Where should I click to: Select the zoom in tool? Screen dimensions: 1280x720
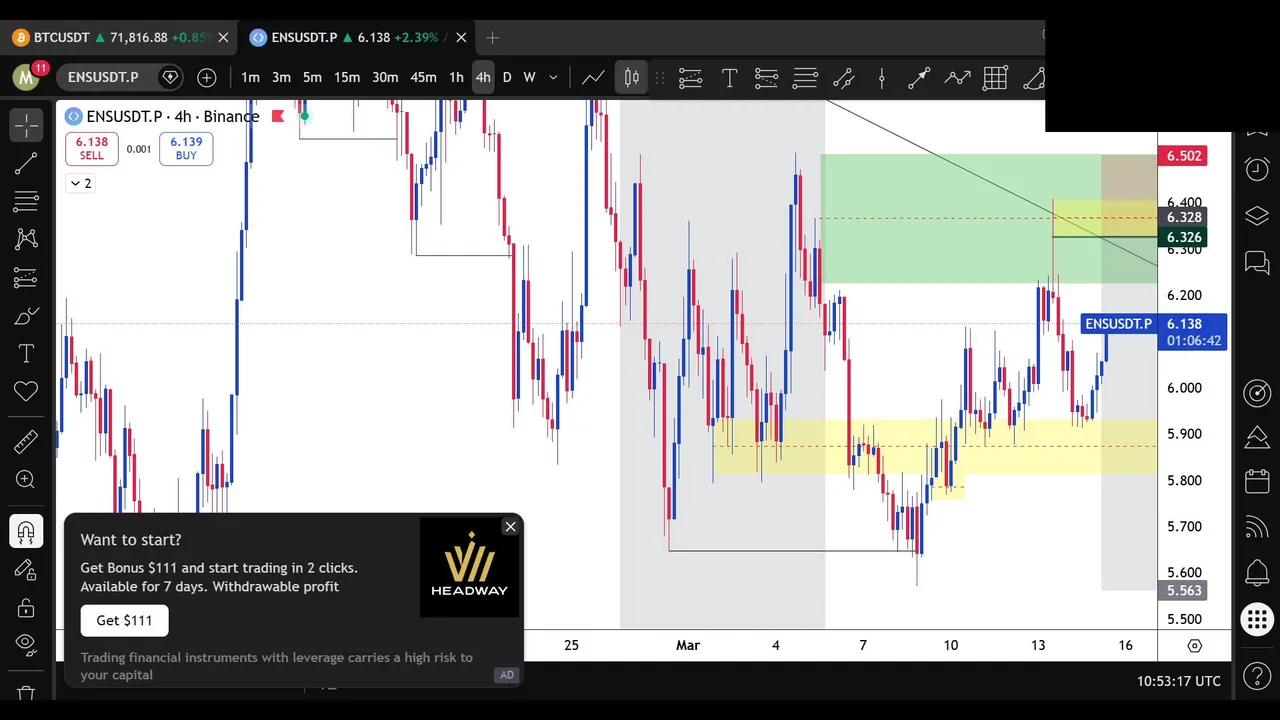tap(26, 480)
